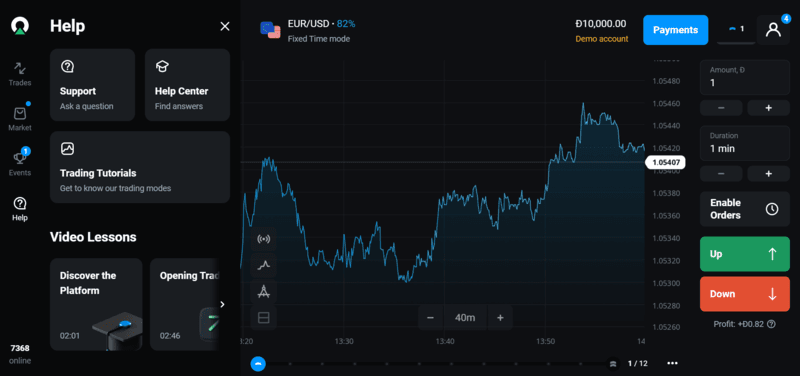The height and width of the screenshot is (376, 800).
Task: Click the EUR/USD currency flags icon
Action: point(270,30)
